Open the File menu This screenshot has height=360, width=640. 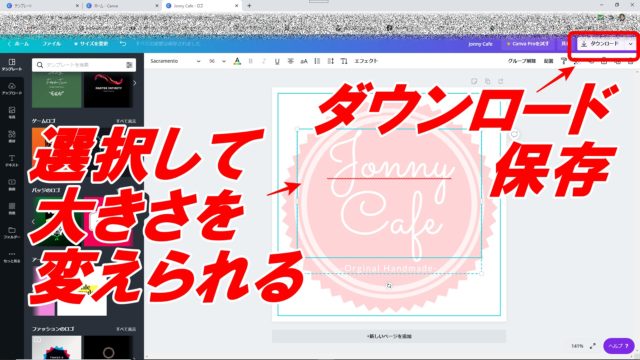click(51, 43)
